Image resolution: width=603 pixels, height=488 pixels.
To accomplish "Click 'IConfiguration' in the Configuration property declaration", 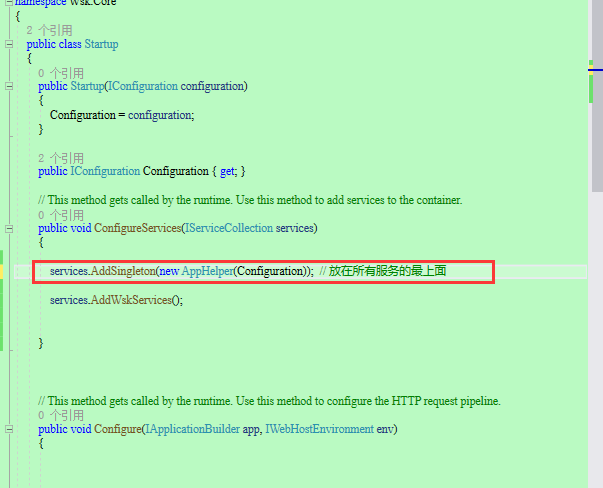I will click(105, 171).
